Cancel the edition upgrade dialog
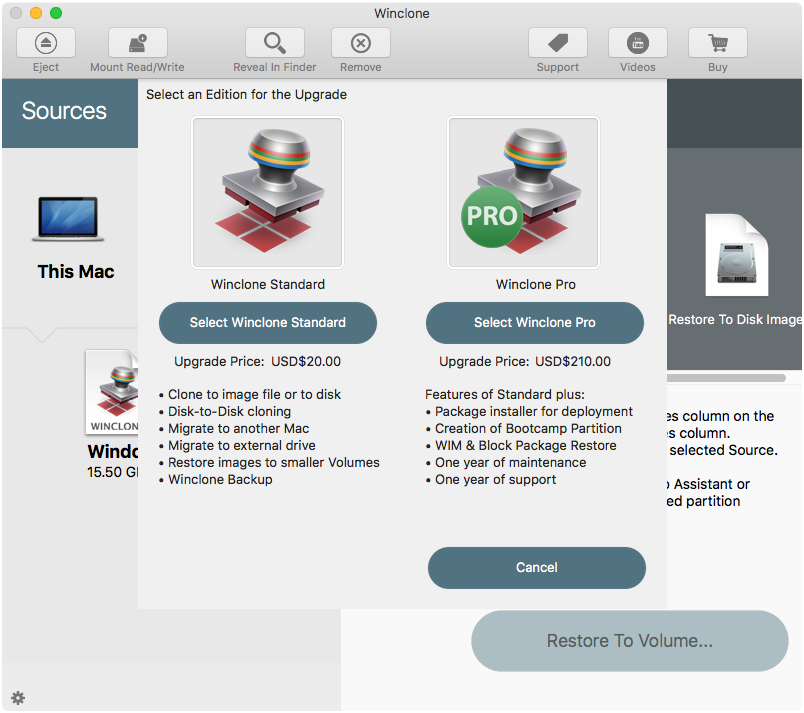The image size is (804, 713). pos(537,567)
